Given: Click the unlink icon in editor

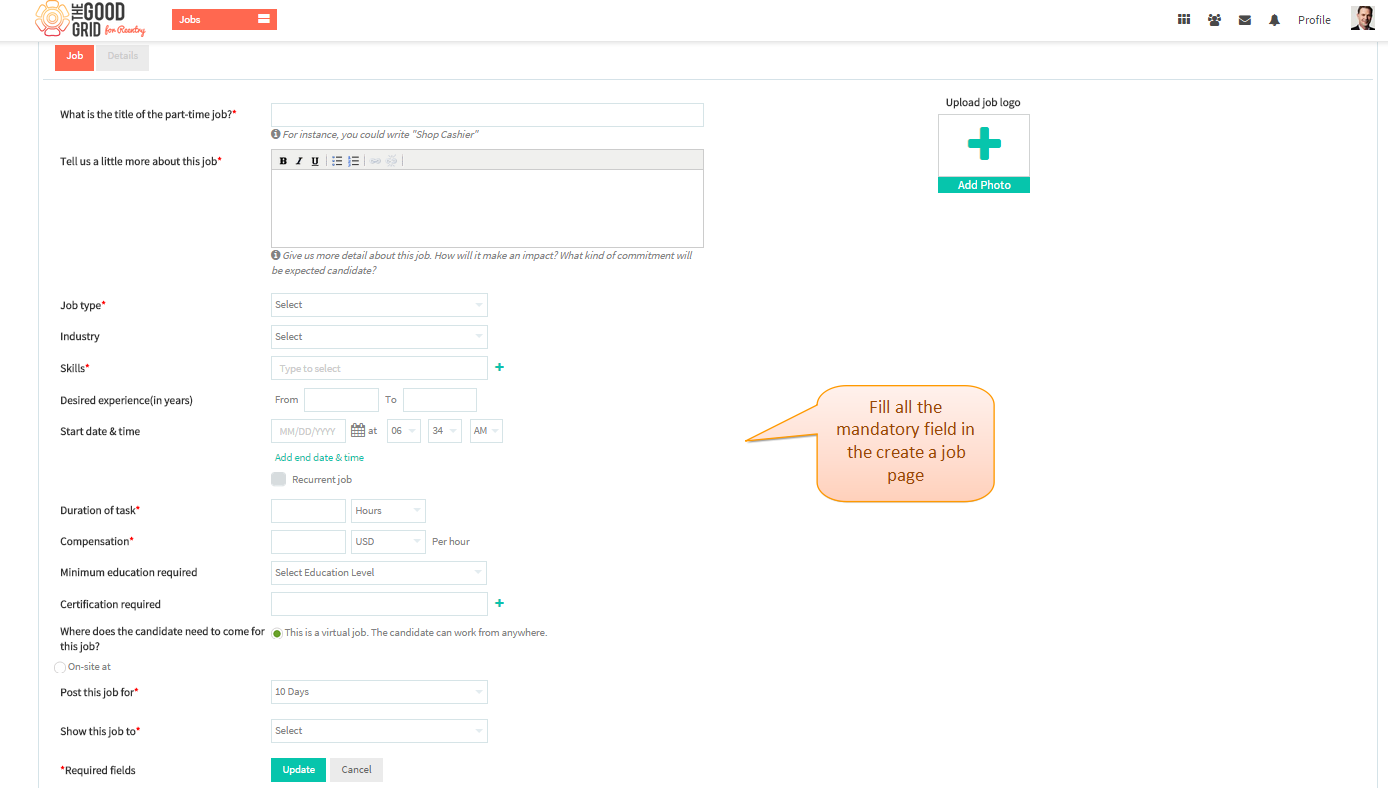Looking at the screenshot, I should click(392, 161).
